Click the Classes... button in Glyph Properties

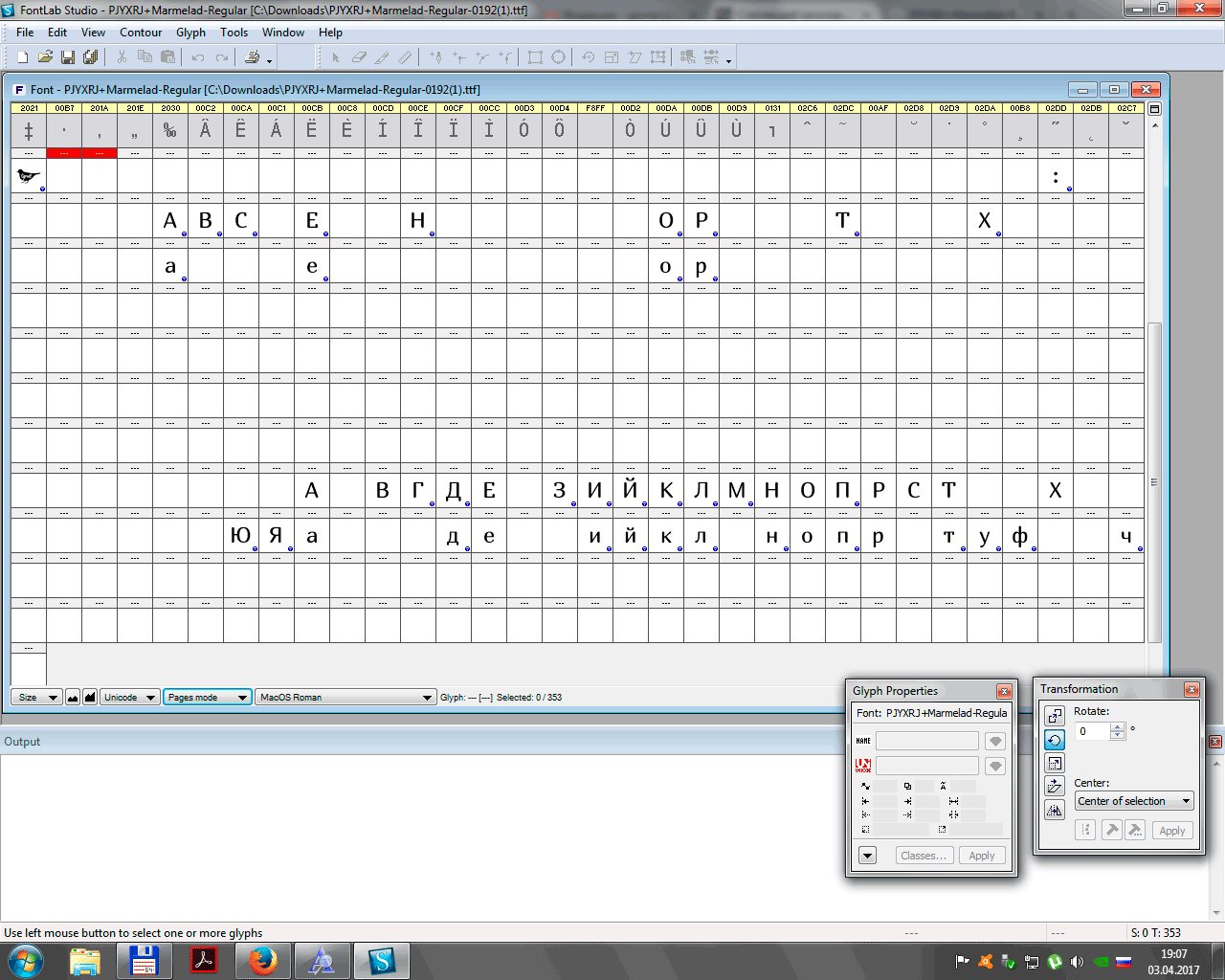pyautogui.click(x=924, y=856)
